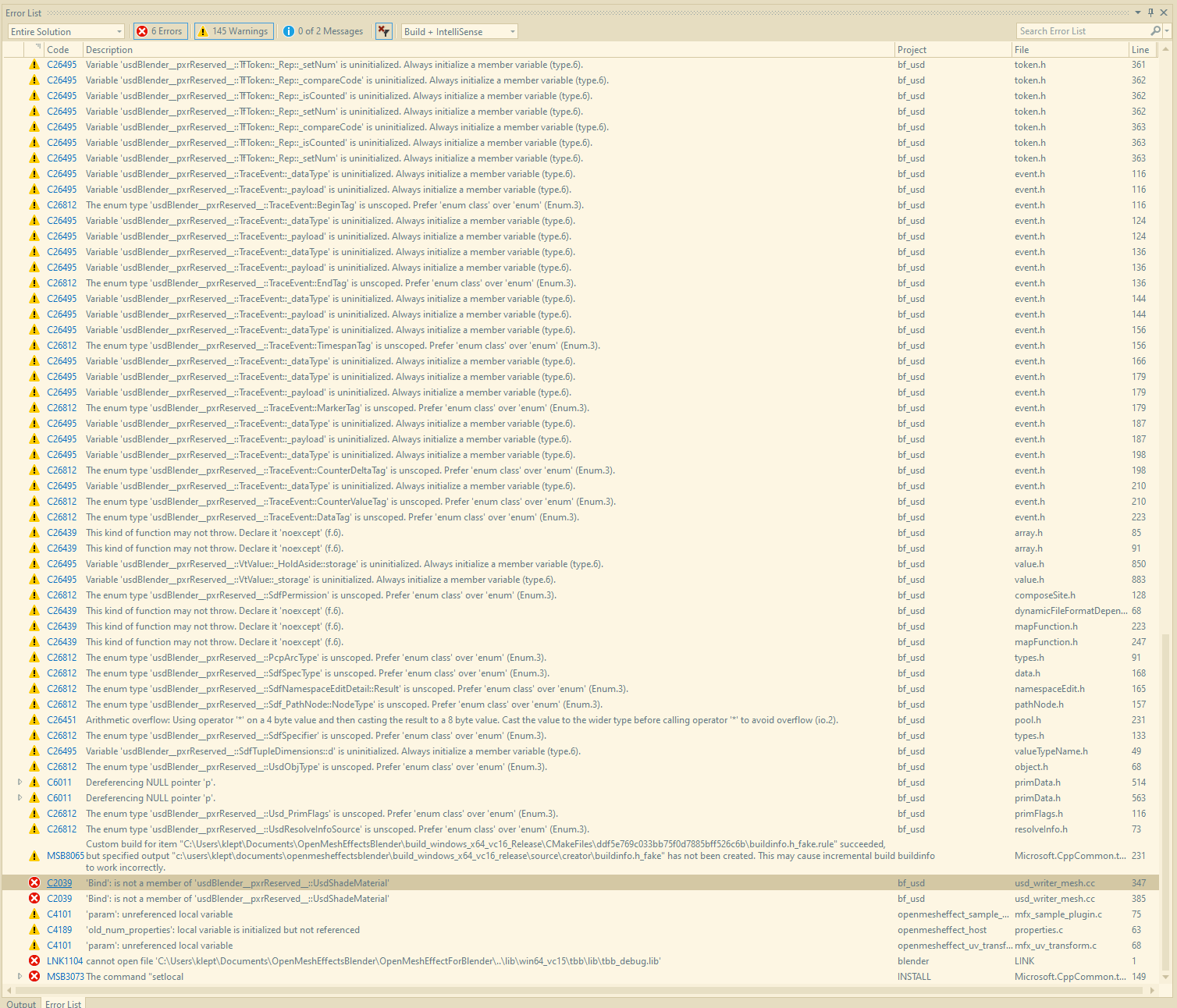Click inside the Search Error List field
Viewport: 1177px width, 1008px height.
[x=1077, y=31]
